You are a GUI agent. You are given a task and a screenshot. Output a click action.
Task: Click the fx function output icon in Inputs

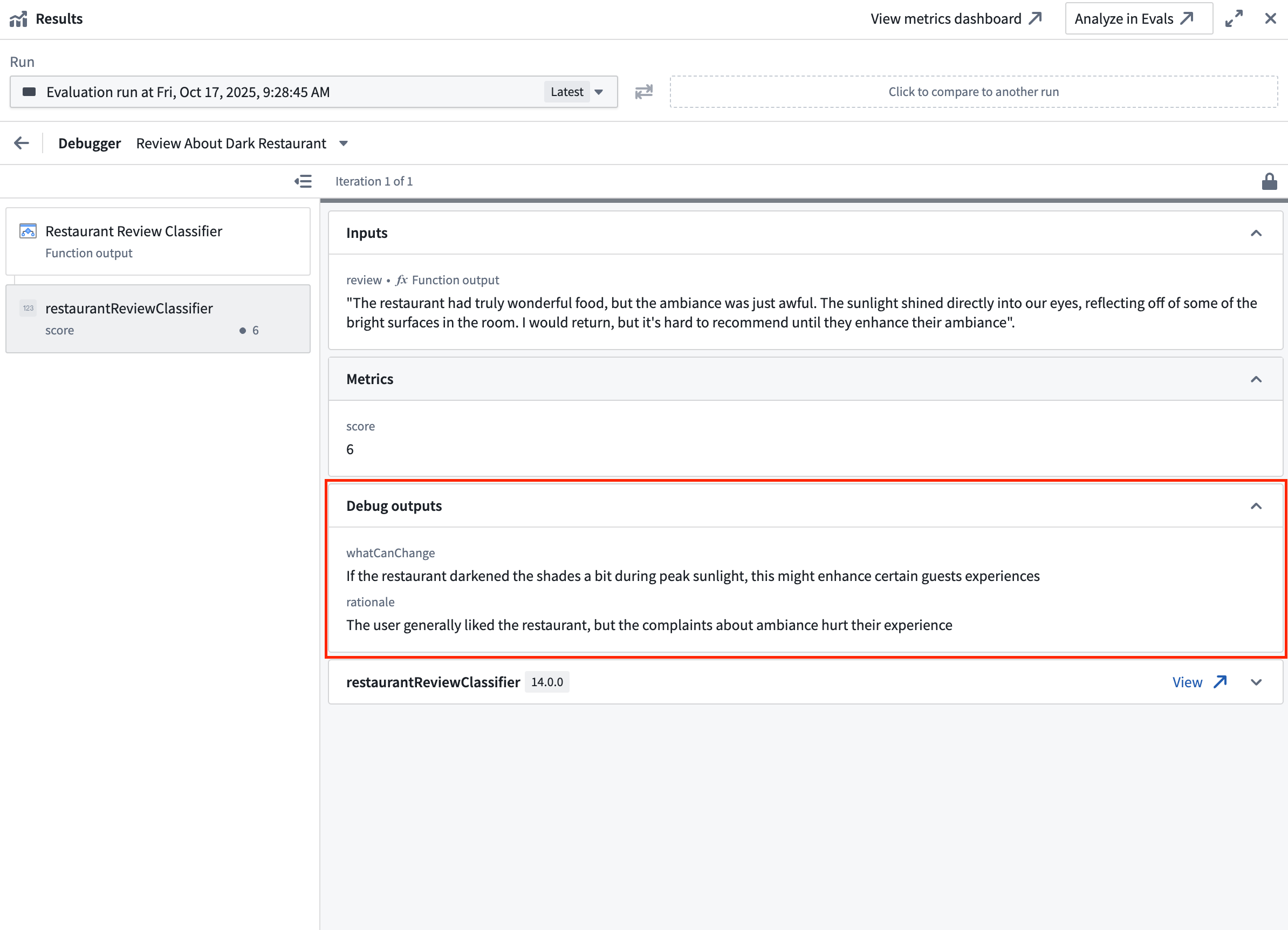401,279
